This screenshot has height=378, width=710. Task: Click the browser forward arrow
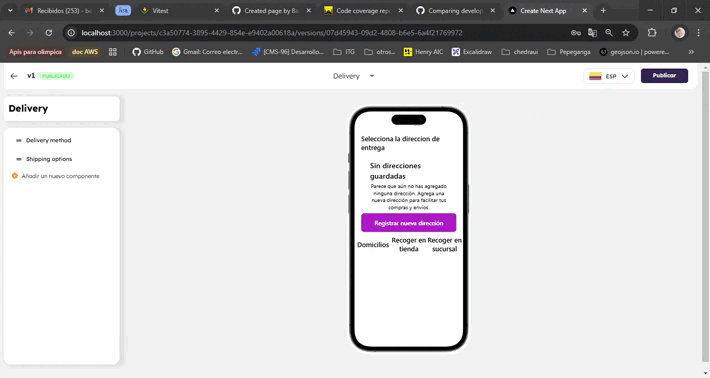coord(30,33)
